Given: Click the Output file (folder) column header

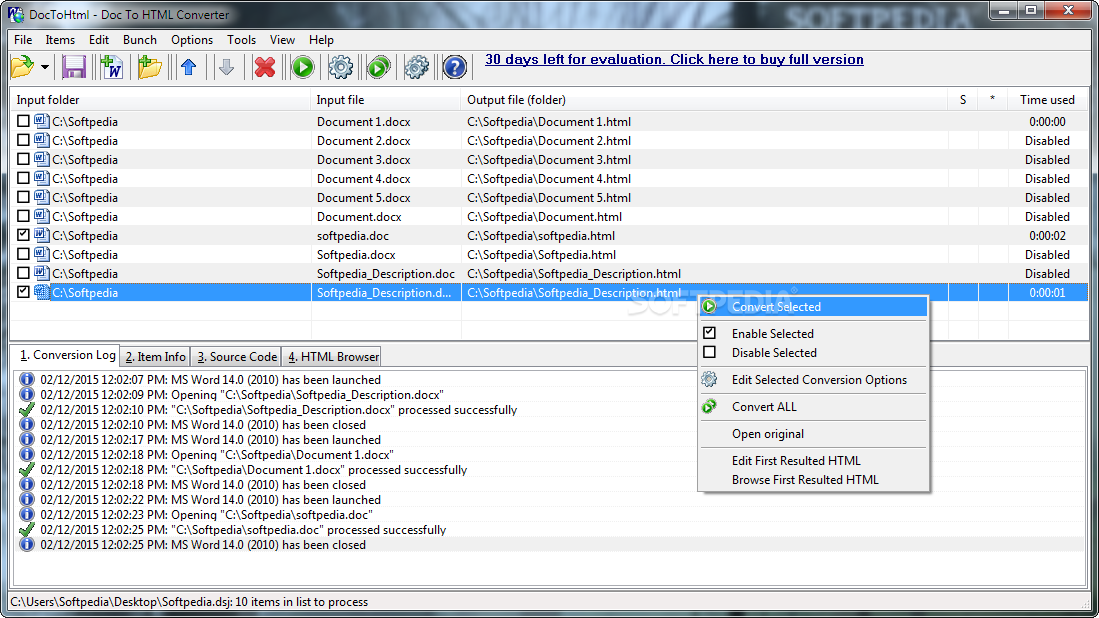Looking at the screenshot, I should tap(703, 100).
